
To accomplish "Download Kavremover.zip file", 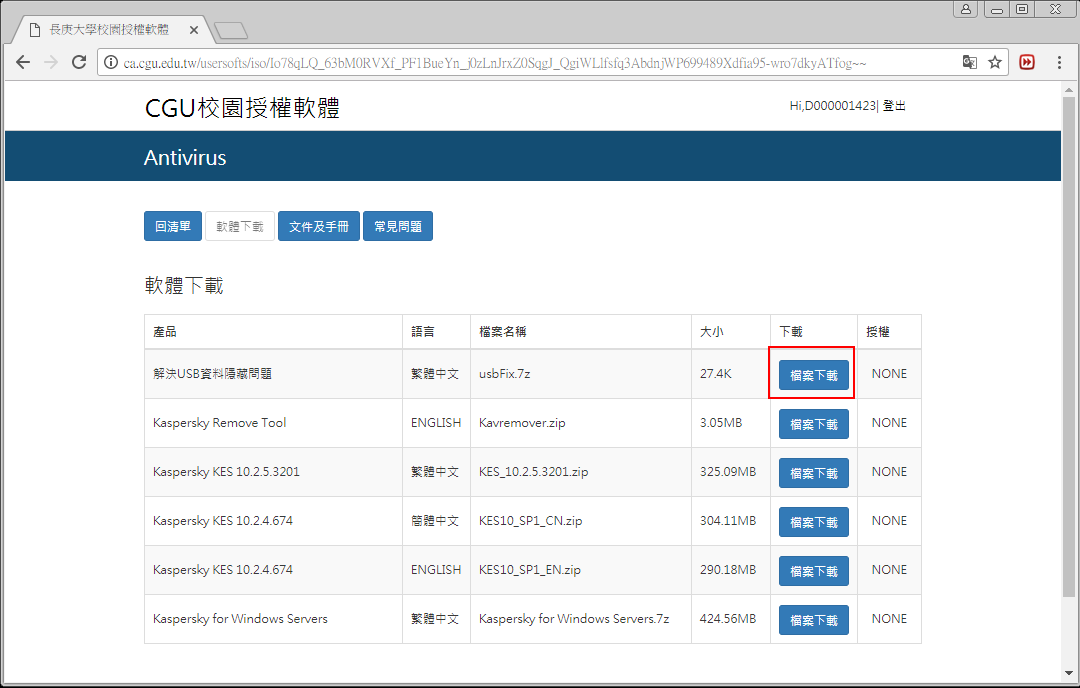I will click(x=813, y=424).
